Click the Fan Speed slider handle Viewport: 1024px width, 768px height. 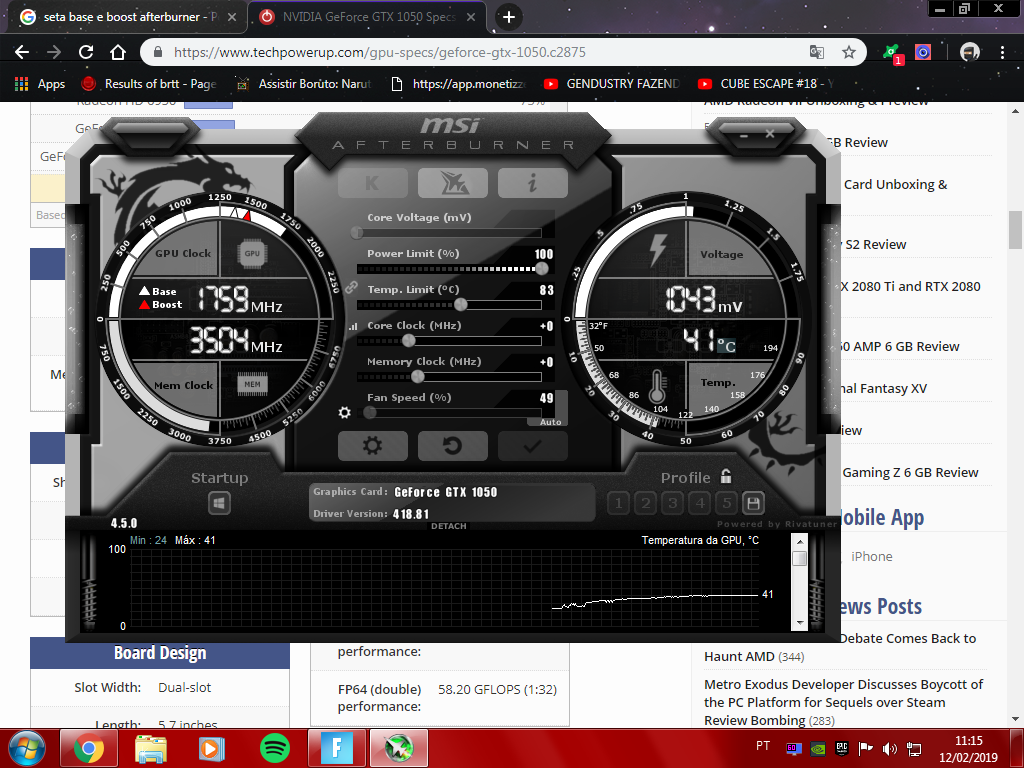(370, 412)
